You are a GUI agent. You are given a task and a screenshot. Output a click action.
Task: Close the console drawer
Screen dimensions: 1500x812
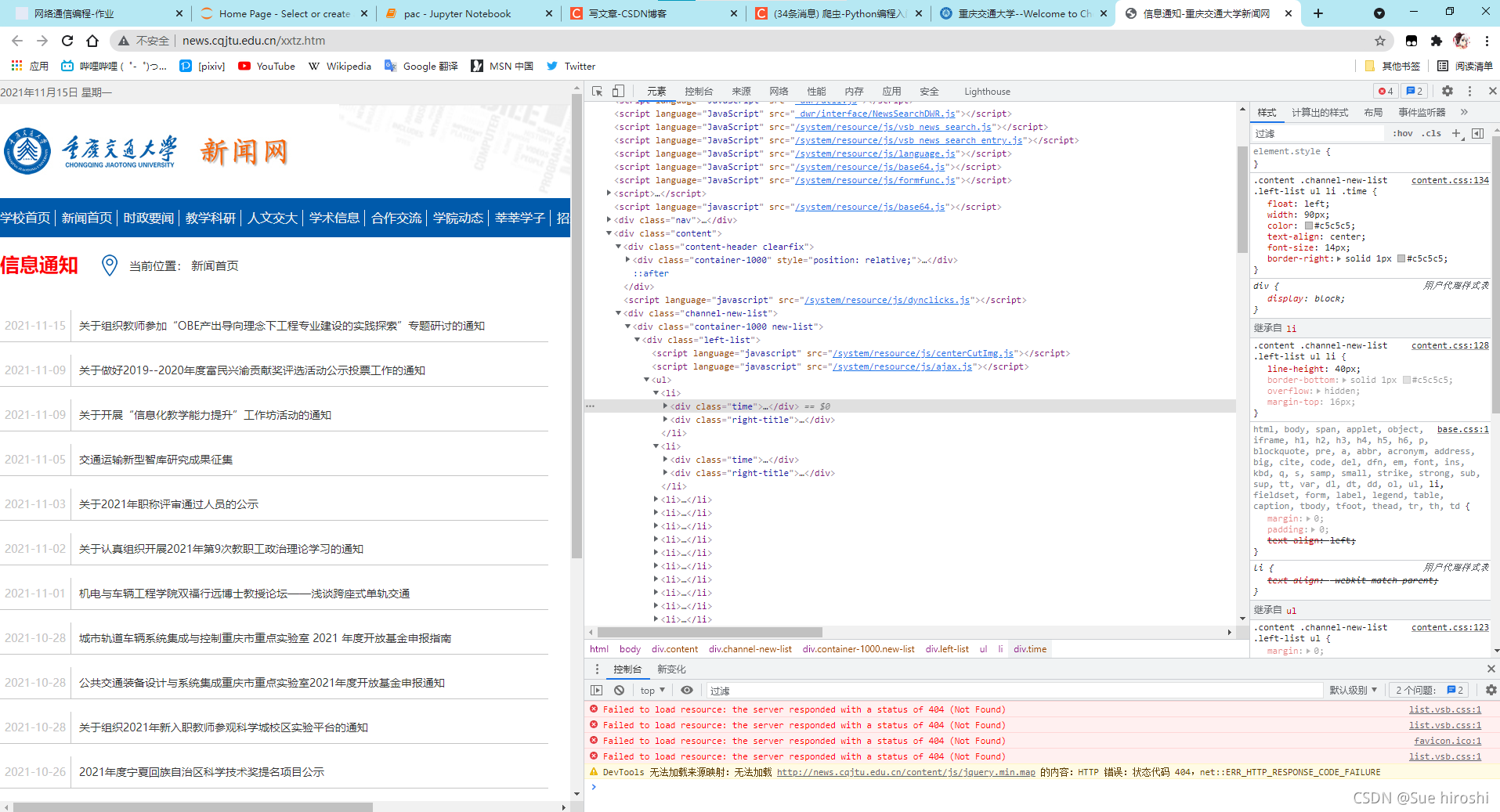1491,669
